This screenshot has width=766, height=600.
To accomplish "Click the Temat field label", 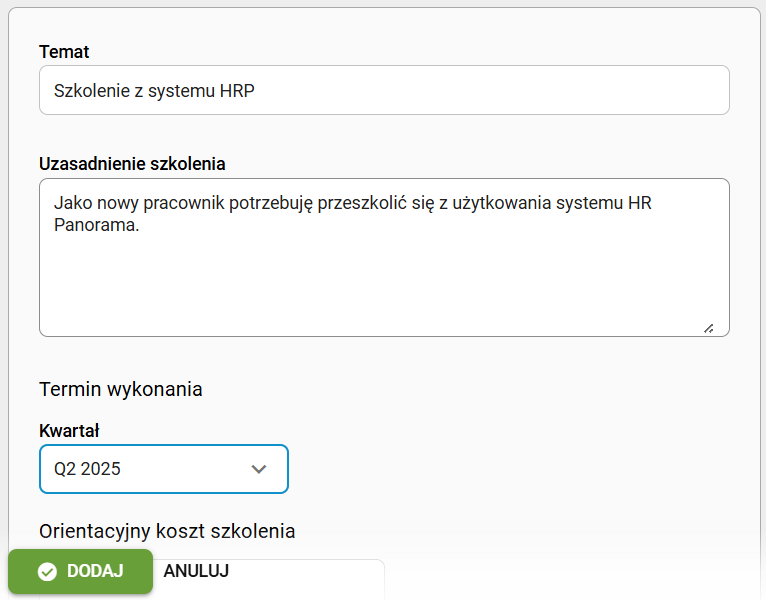I will 64,52.
